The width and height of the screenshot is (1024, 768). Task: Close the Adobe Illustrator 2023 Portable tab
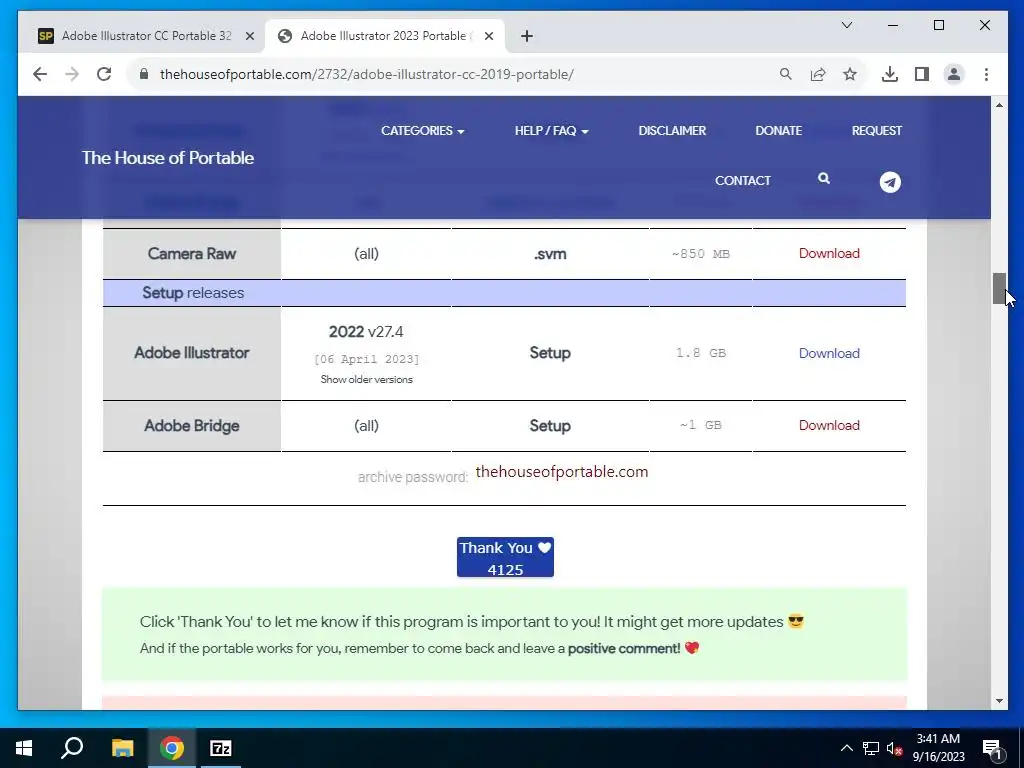click(x=488, y=36)
